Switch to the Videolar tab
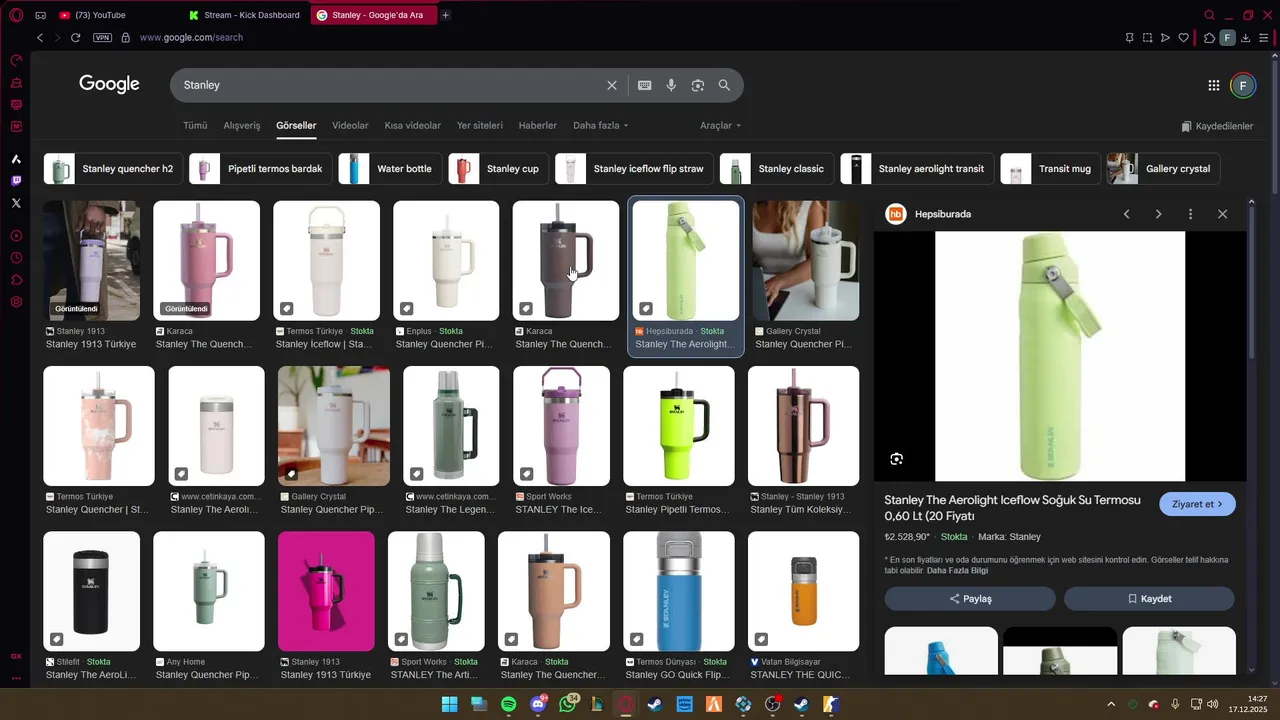Viewport: 1280px width, 720px height. 350,126
